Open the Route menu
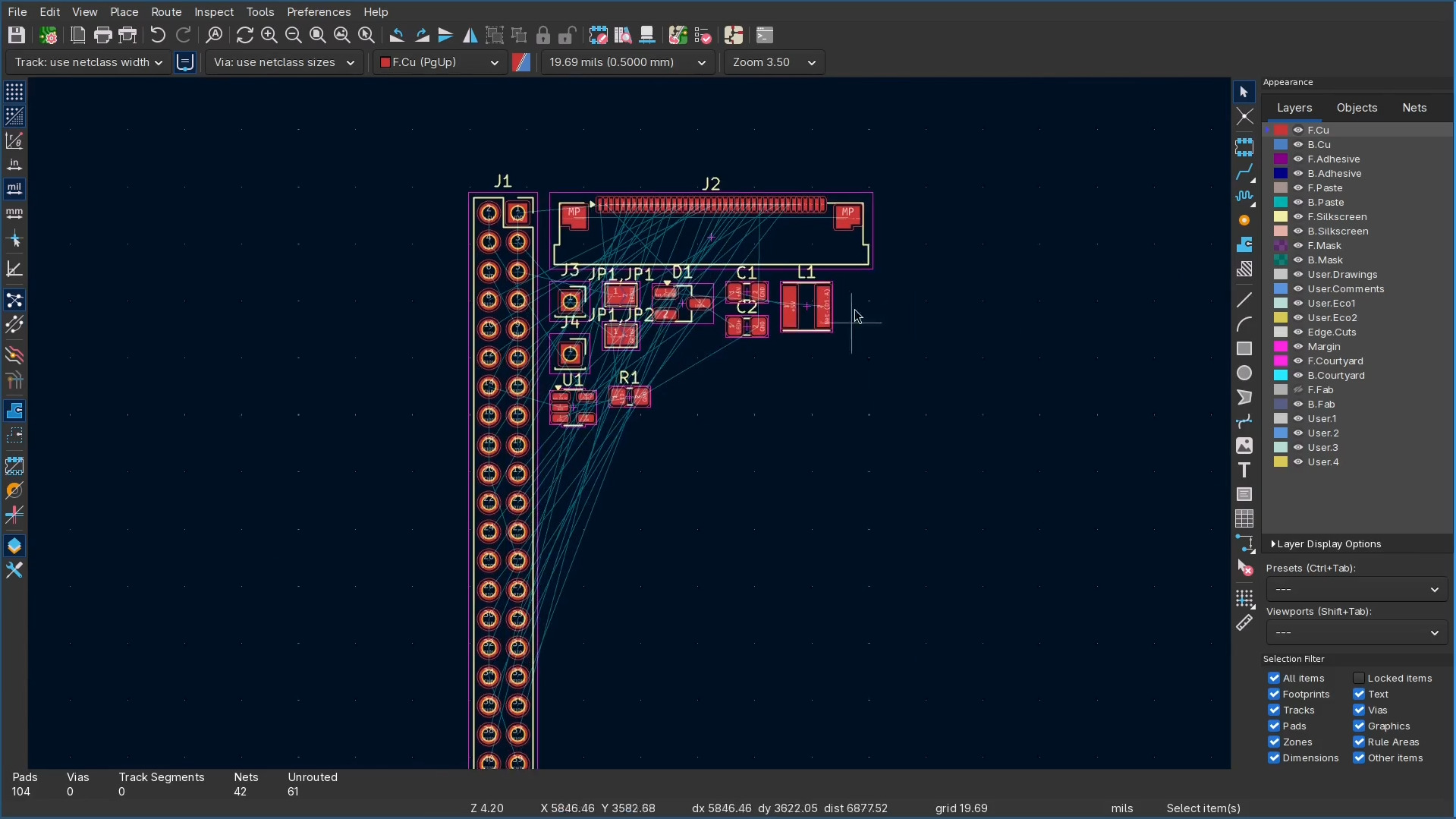 (166, 12)
